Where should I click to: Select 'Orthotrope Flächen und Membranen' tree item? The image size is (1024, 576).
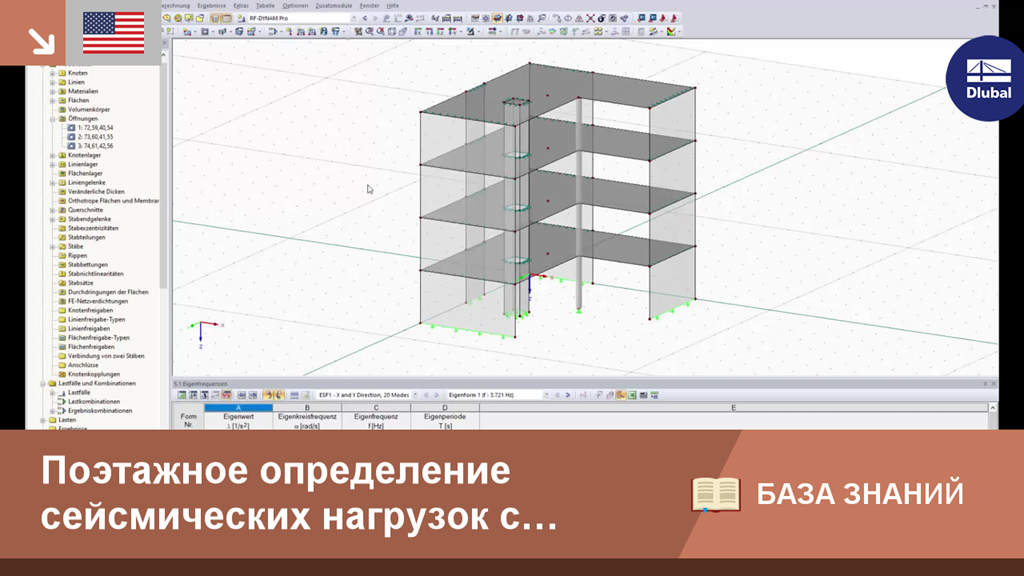pyautogui.click(x=114, y=201)
